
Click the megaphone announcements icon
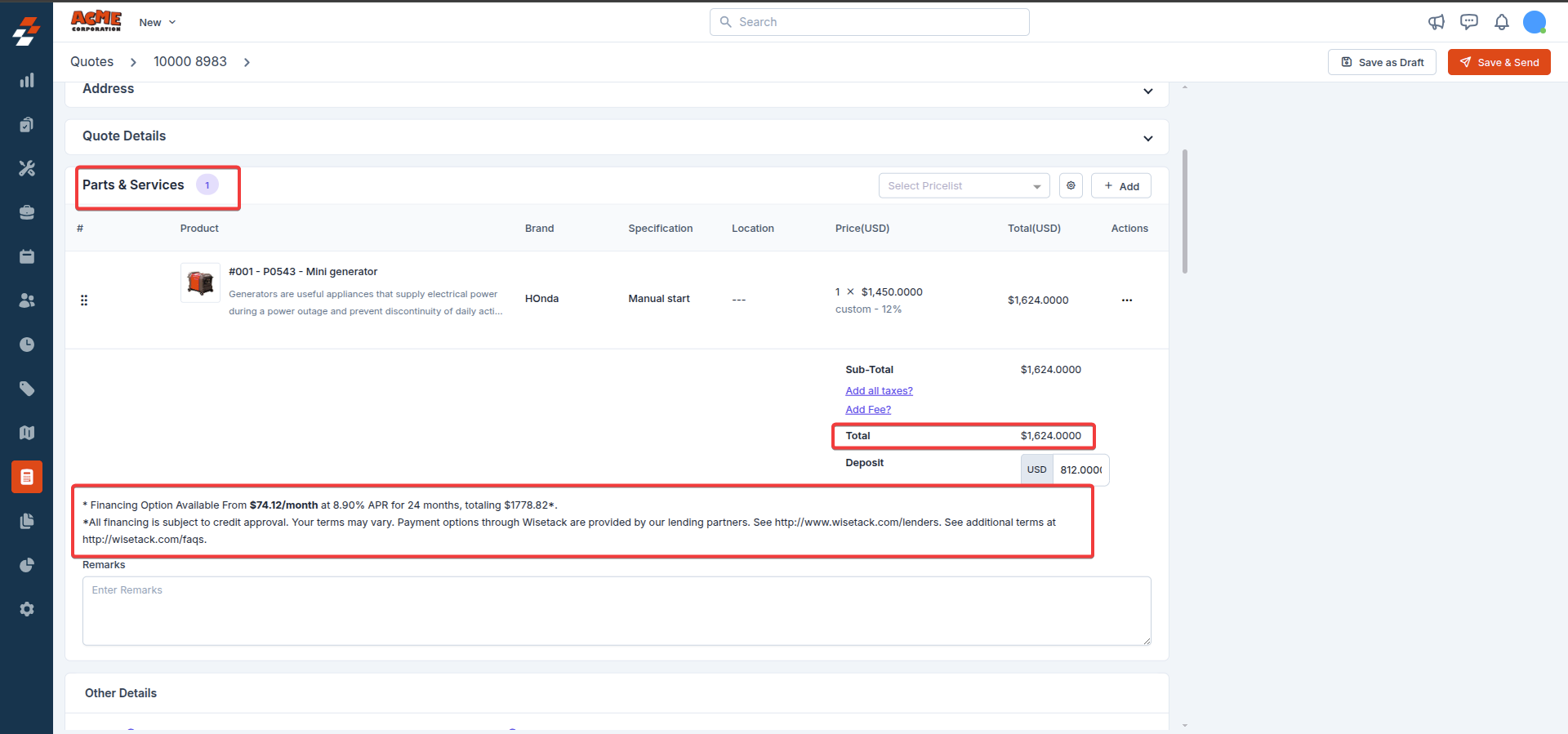point(1437,22)
